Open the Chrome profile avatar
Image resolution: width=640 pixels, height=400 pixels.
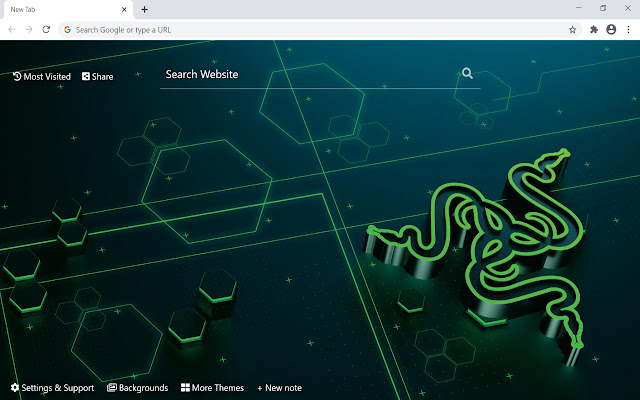pyautogui.click(x=611, y=29)
